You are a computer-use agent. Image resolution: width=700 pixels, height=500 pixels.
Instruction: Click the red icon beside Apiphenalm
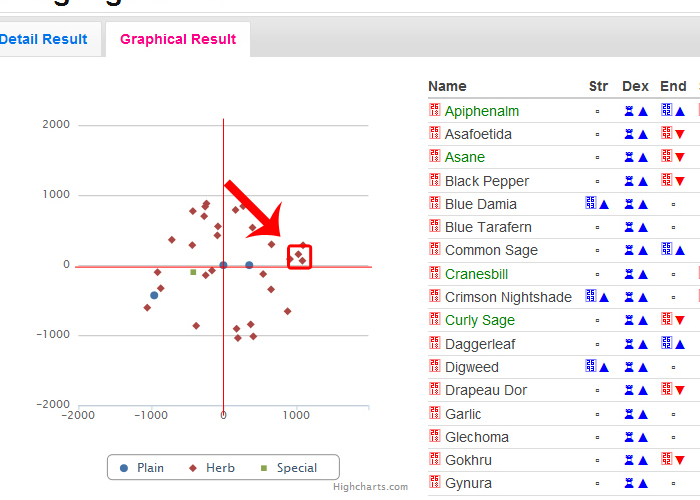pos(435,110)
